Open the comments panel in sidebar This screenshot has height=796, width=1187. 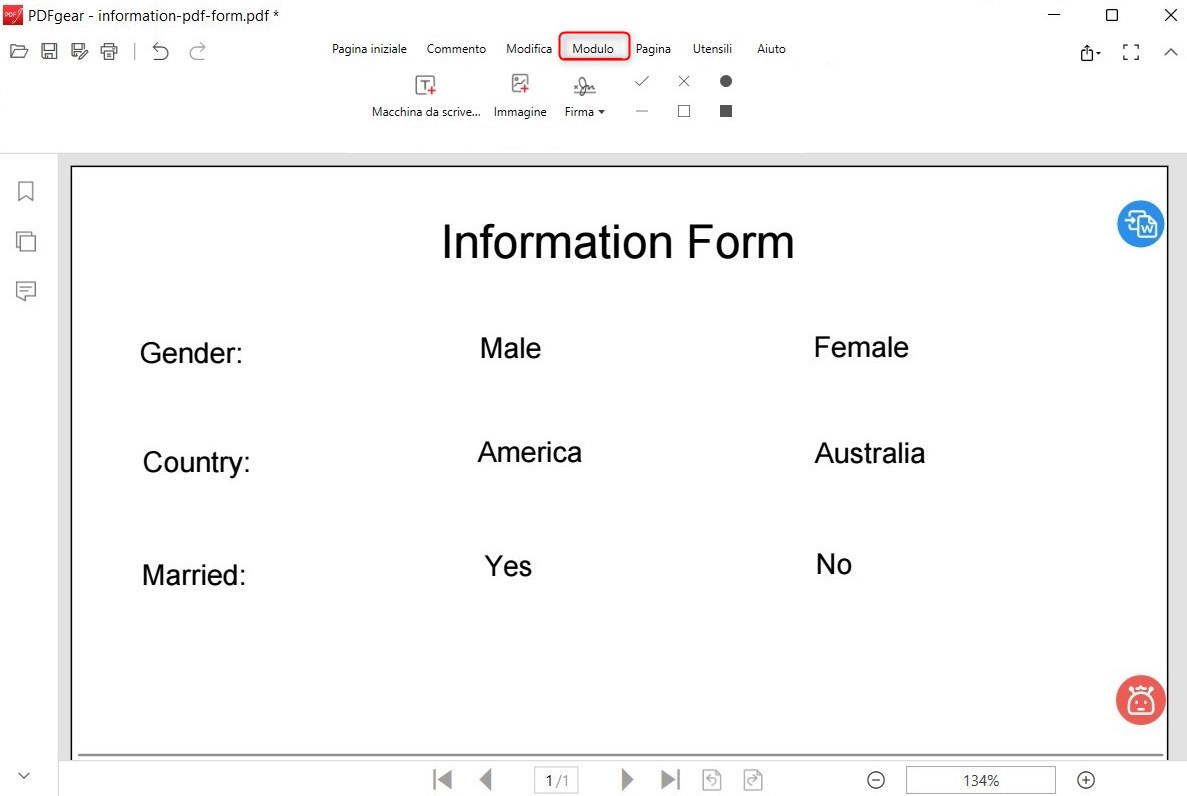point(26,291)
